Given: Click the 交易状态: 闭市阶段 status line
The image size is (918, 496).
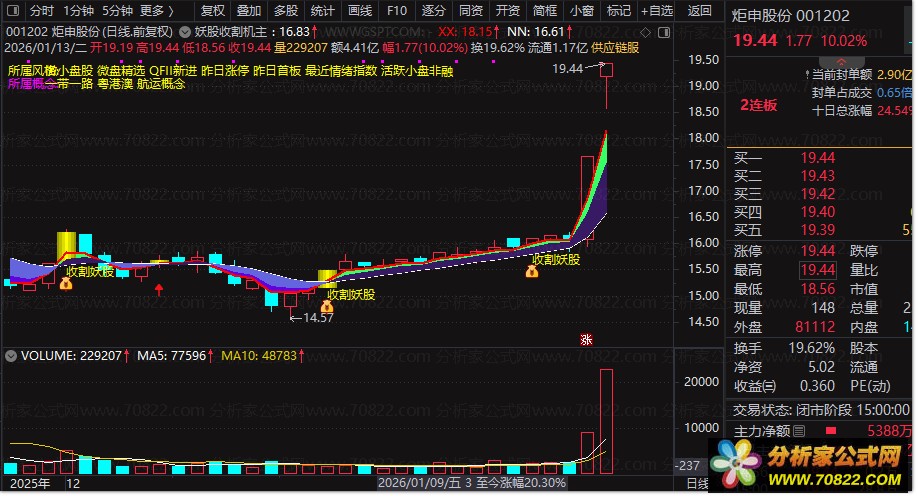Looking at the screenshot, I should tap(821, 410).
